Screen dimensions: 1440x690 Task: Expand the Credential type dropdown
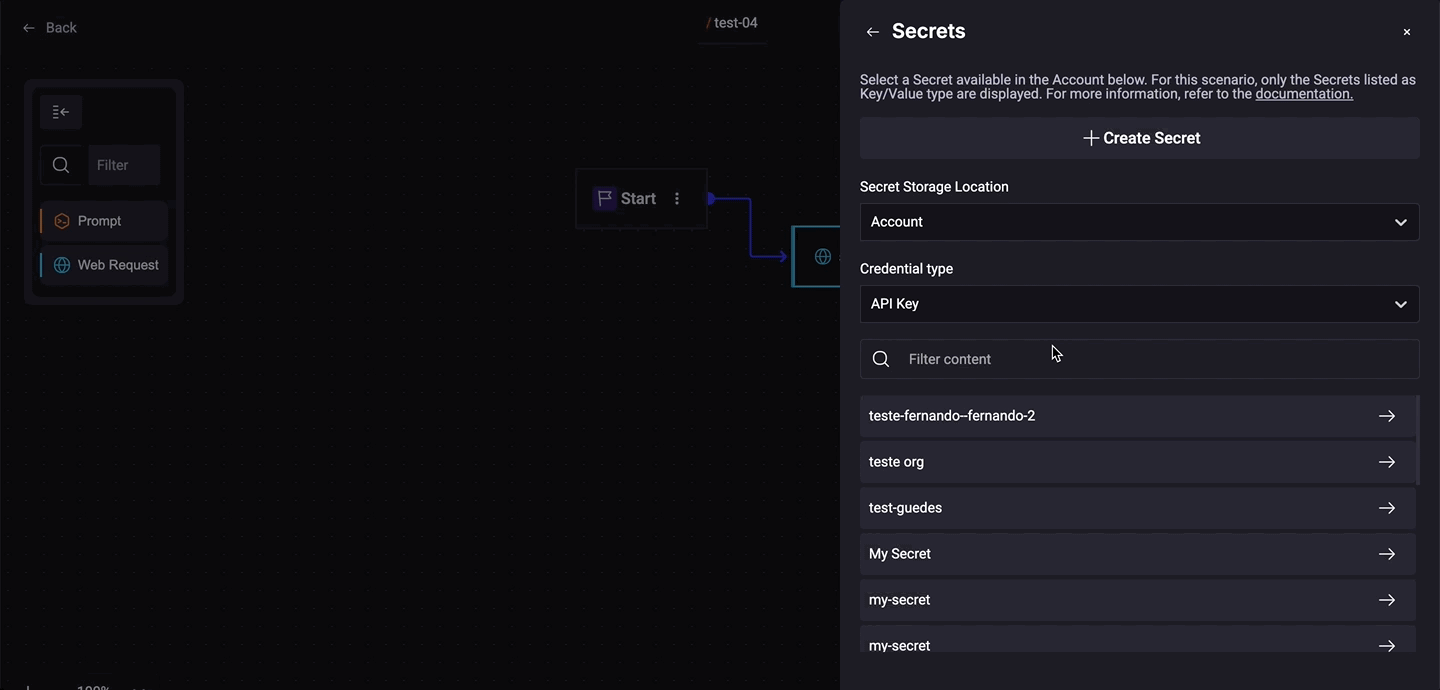point(1139,304)
